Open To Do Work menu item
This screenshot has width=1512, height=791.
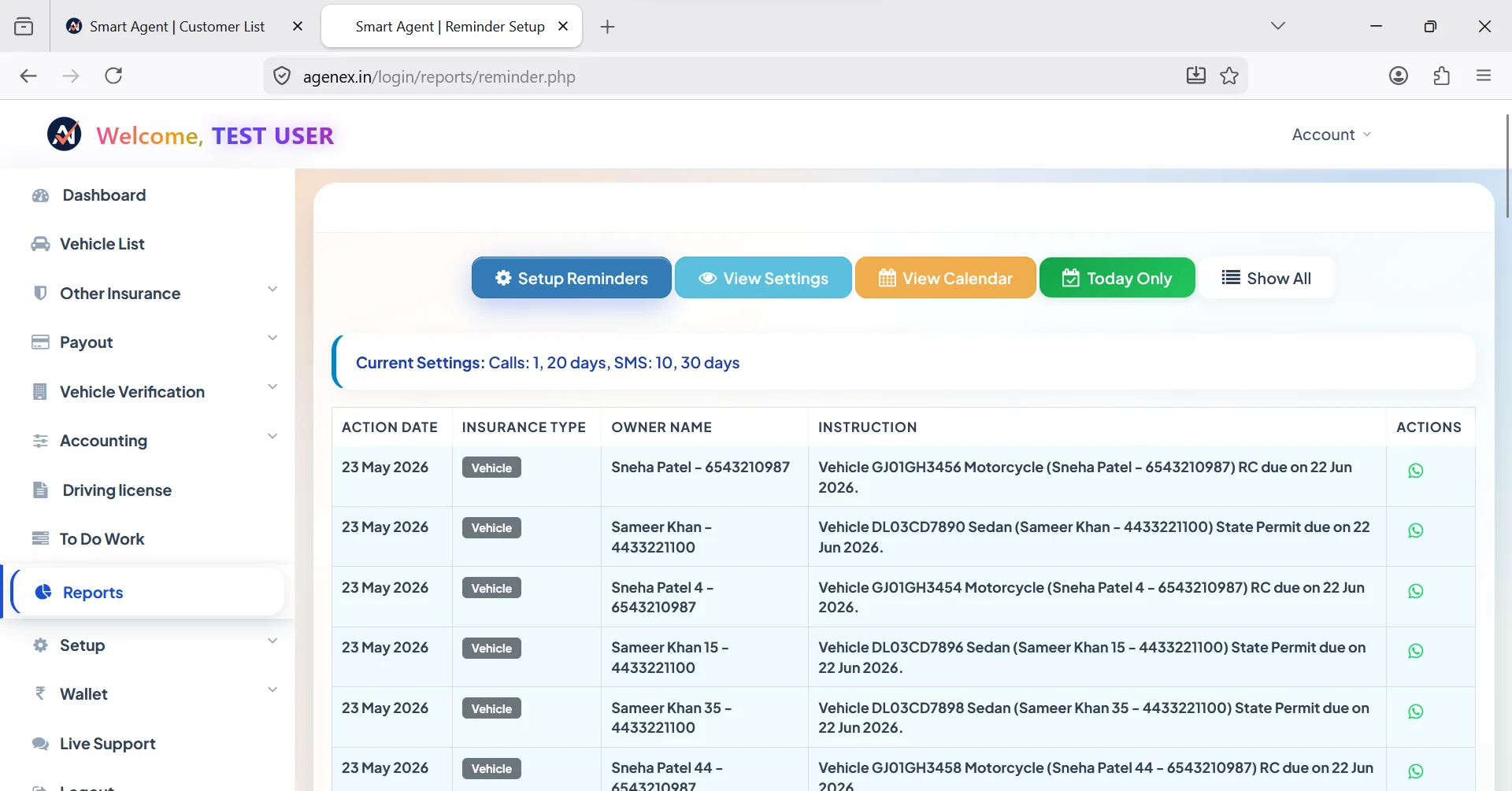click(x=102, y=539)
